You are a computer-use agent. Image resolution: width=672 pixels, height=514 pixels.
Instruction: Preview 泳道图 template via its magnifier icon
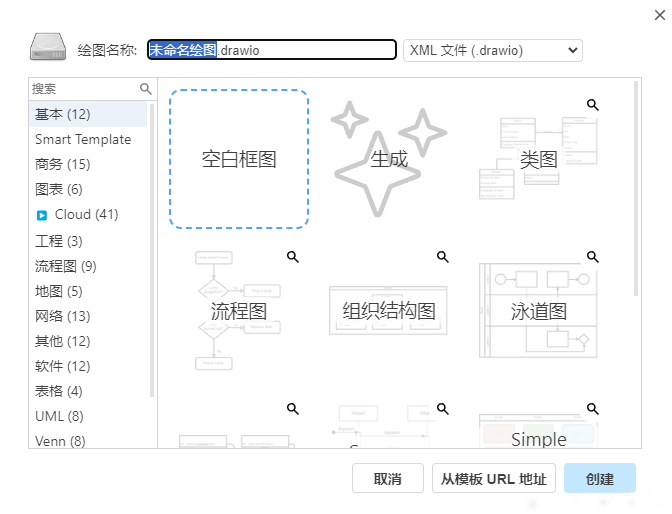click(x=593, y=257)
